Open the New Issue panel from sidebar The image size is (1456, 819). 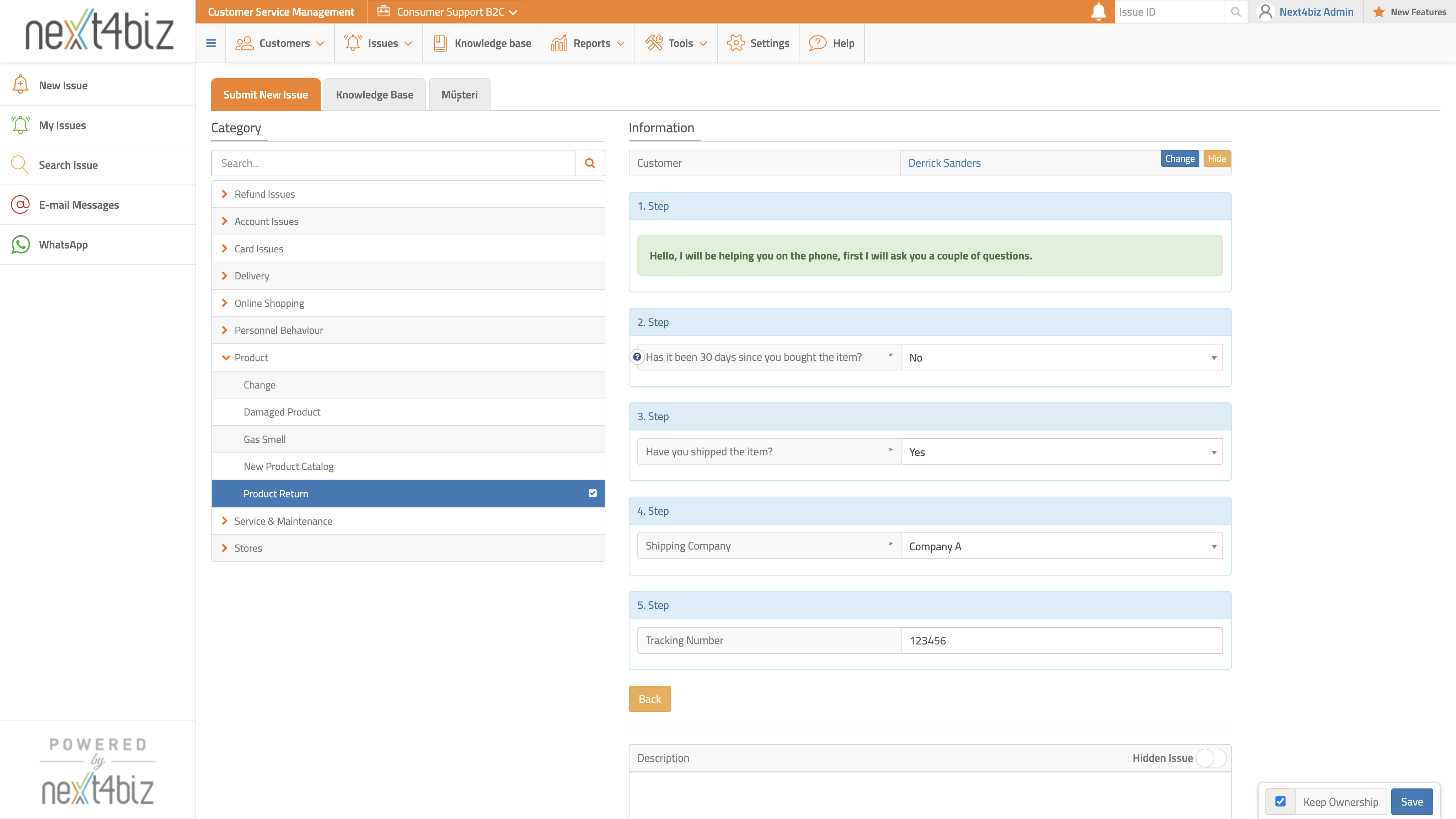point(63,85)
